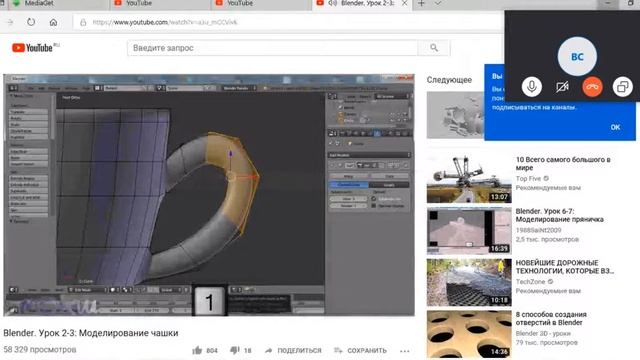Dislike the video with thumbs down

coord(235,350)
